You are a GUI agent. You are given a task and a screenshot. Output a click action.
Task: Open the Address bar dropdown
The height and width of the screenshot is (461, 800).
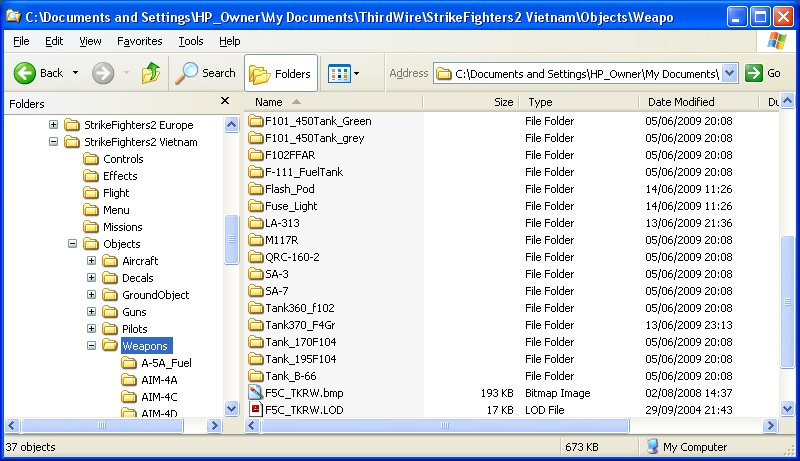pyautogui.click(x=730, y=73)
